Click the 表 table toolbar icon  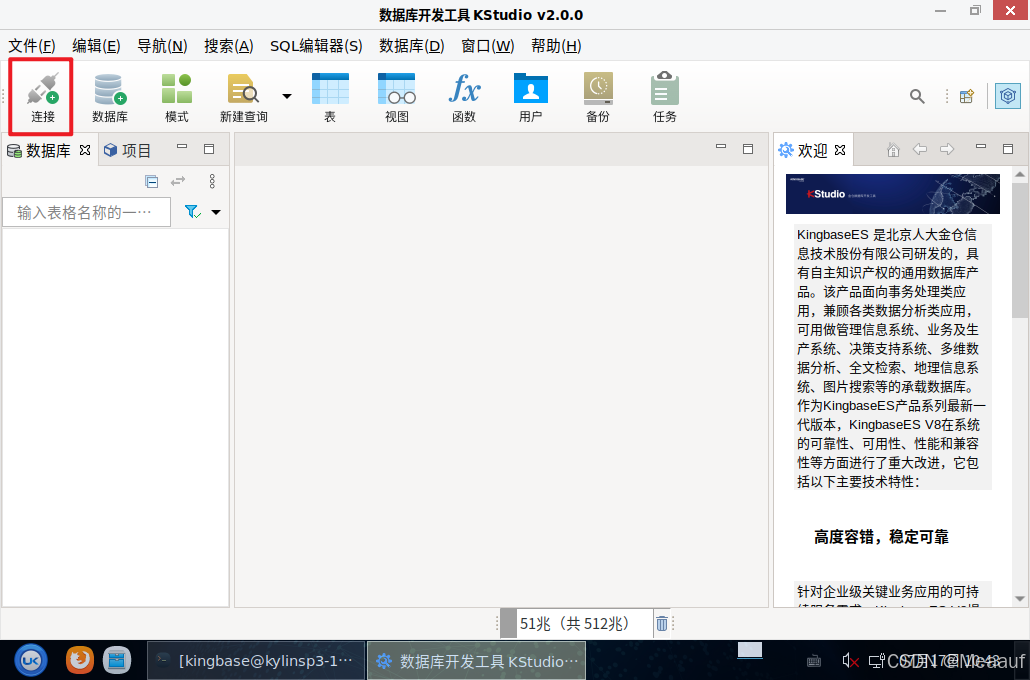point(330,97)
